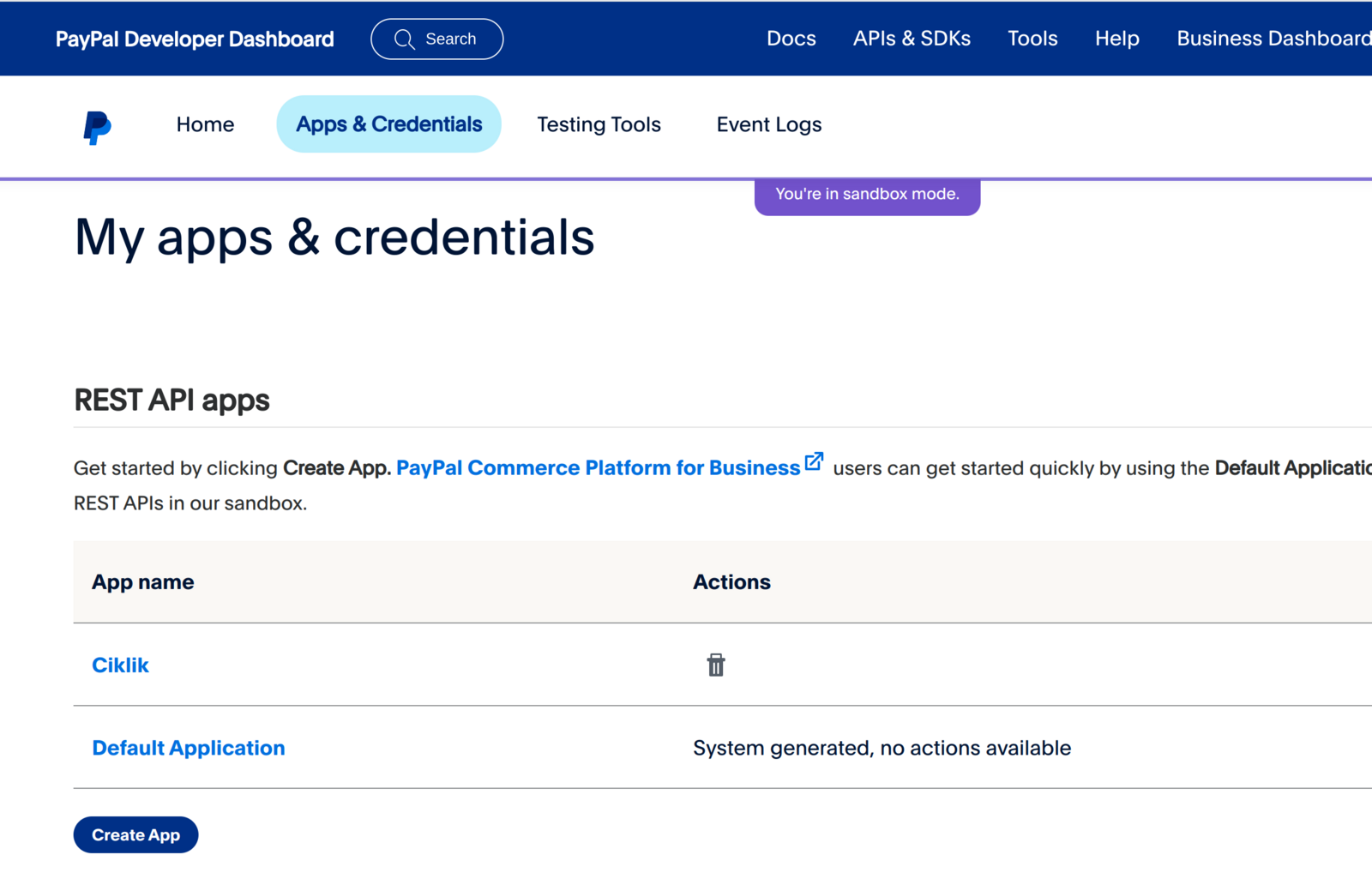
Task: Click the magnifier icon in Search
Action: [404, 39]
